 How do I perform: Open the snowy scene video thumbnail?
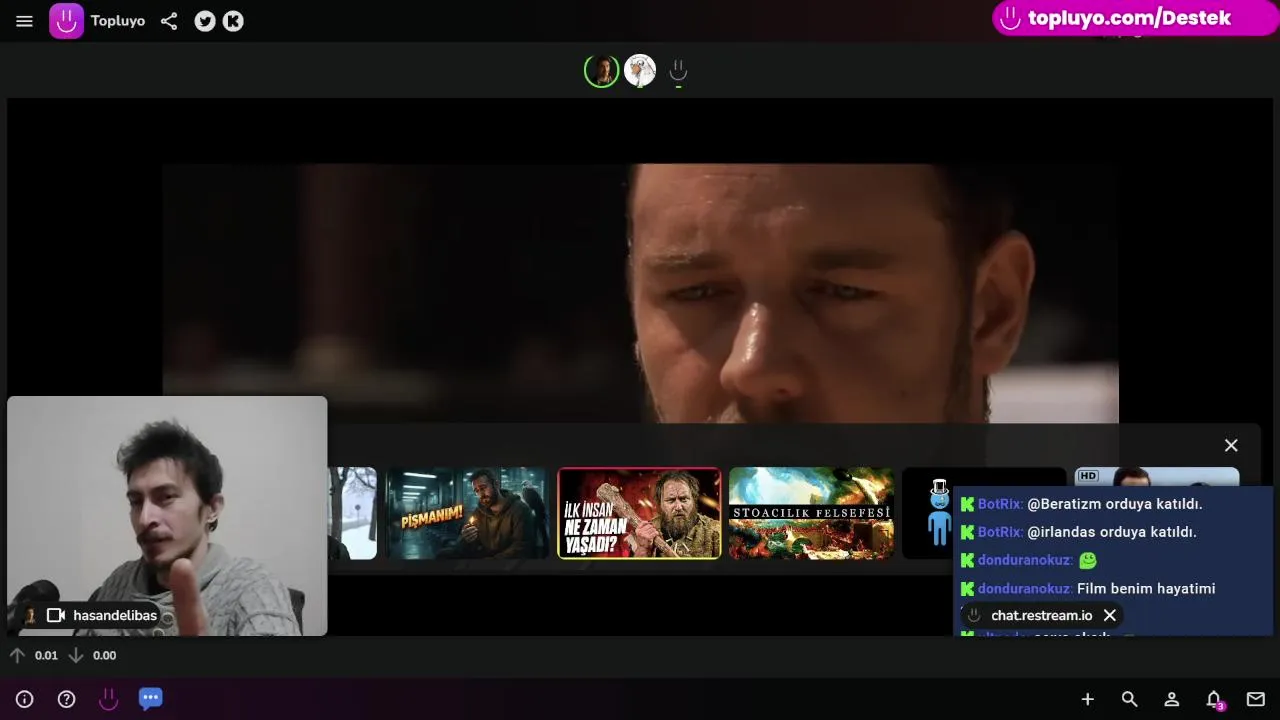[353, 513]
